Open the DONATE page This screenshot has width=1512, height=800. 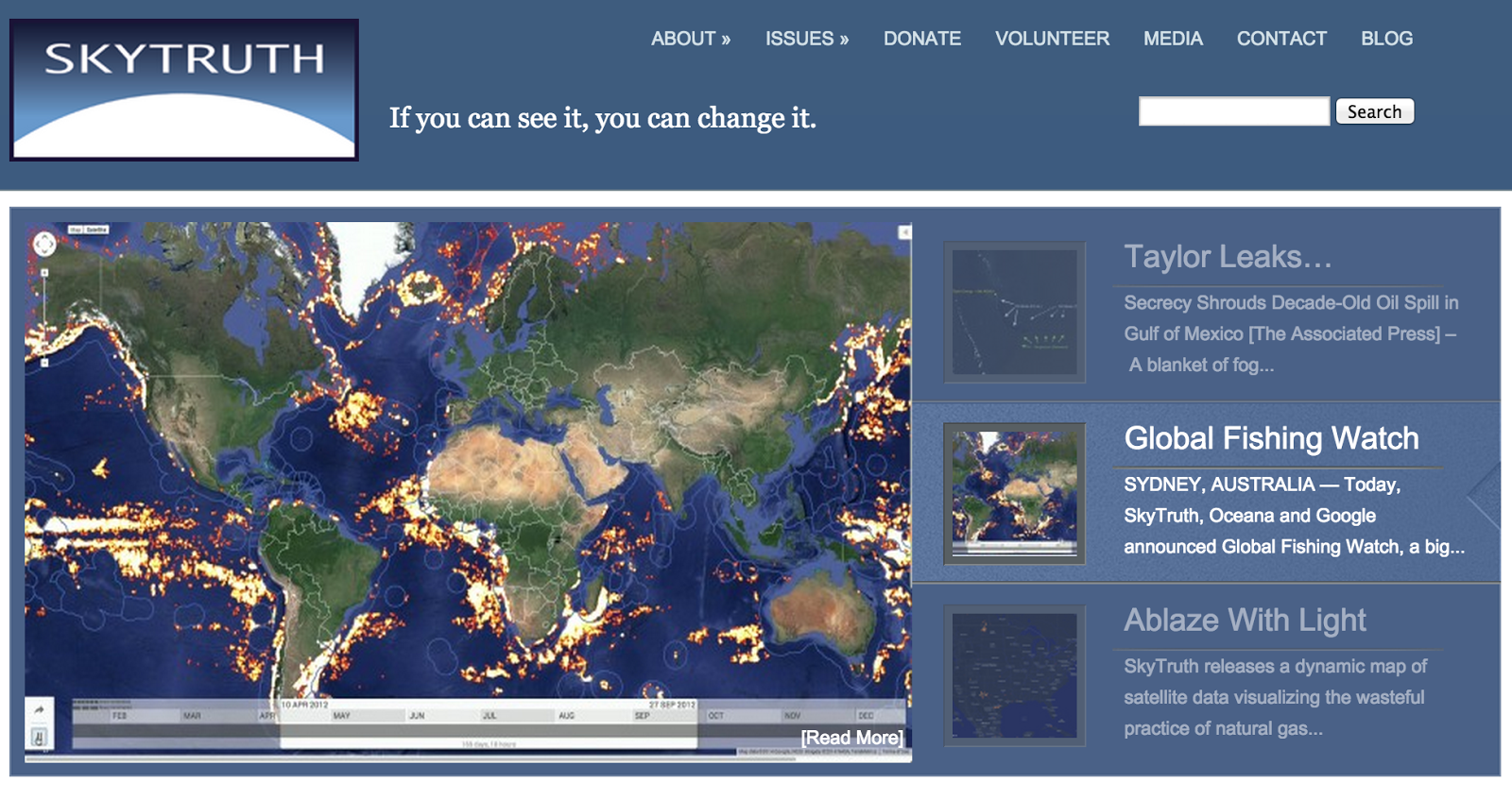[922, 39]
